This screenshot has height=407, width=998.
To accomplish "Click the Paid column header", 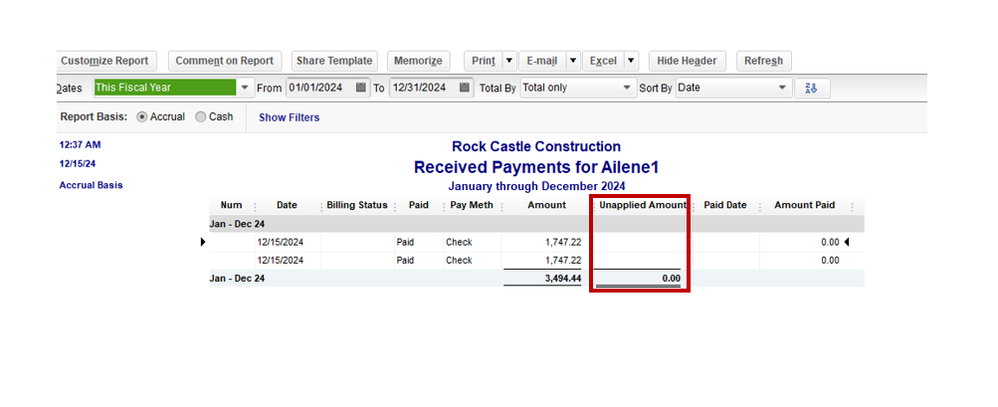I will (418, 205).
